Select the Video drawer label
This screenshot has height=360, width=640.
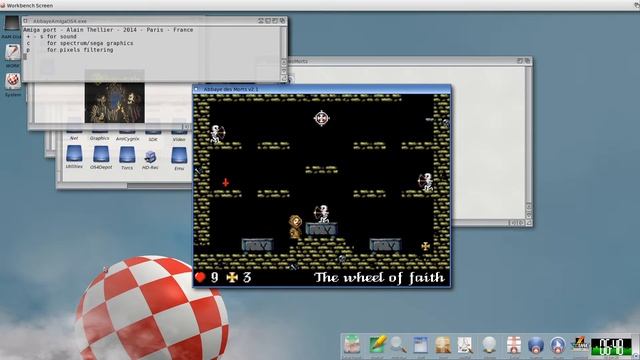pos(179,139)
